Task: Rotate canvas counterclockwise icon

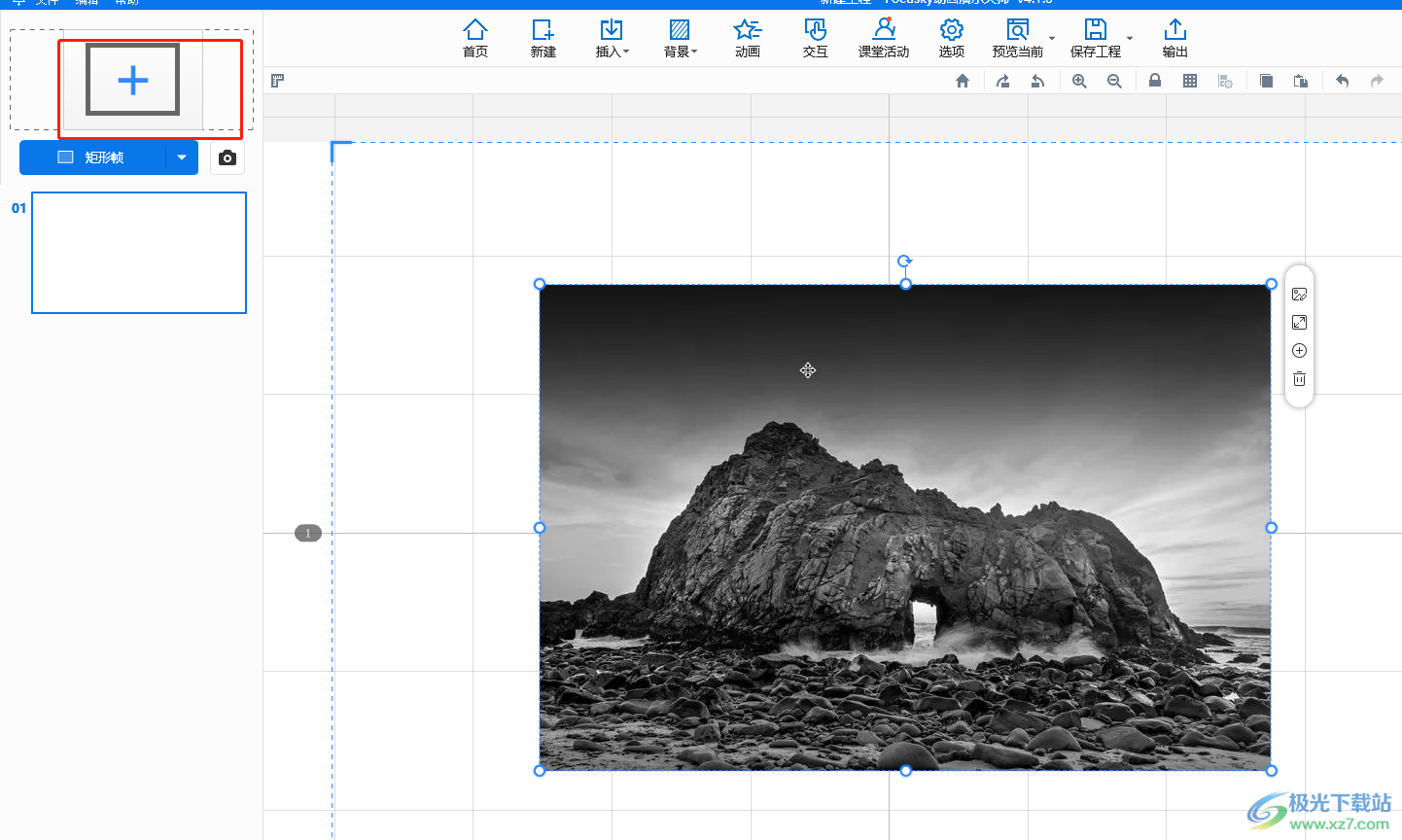Action: [x=1038, y=81]
